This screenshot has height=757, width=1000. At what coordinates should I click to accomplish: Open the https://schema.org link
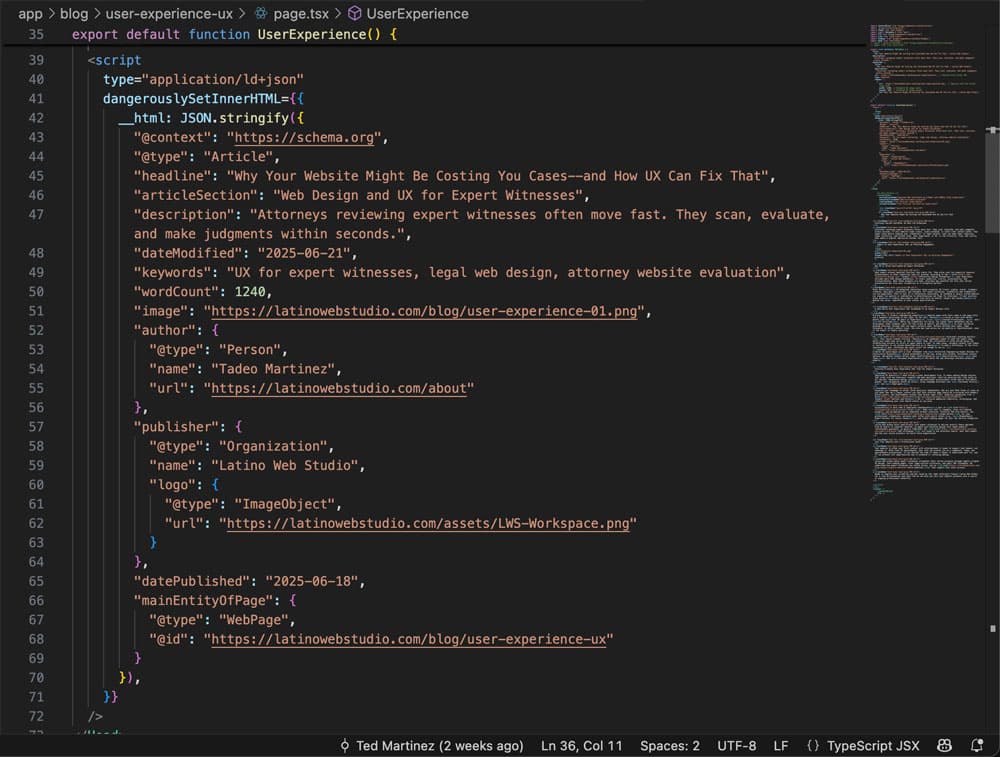pos(304,137)
